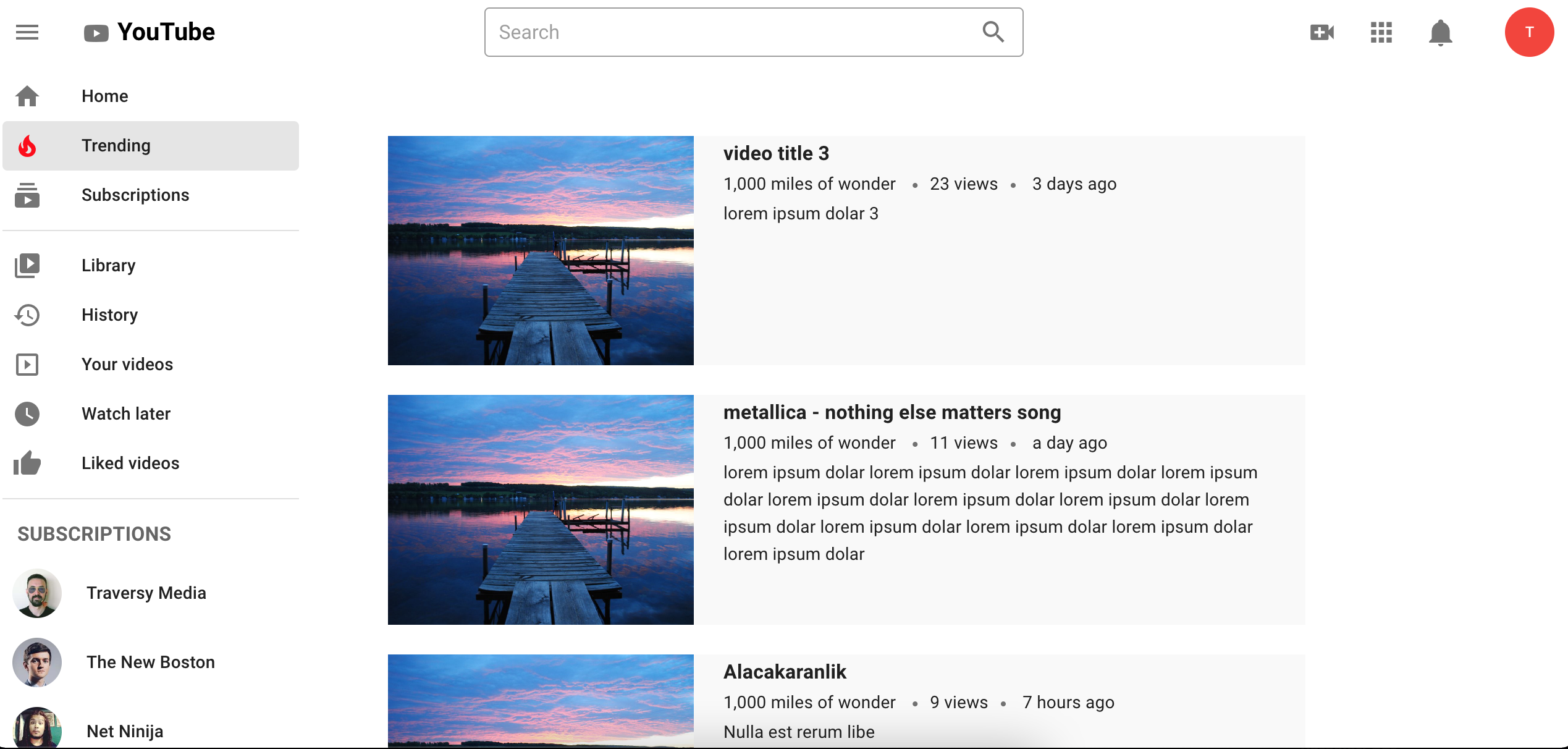The height and width of the screenshot is (749, 1568).
Task: Open the Trending section with flame icon
Action: click(x=27, y=146)
